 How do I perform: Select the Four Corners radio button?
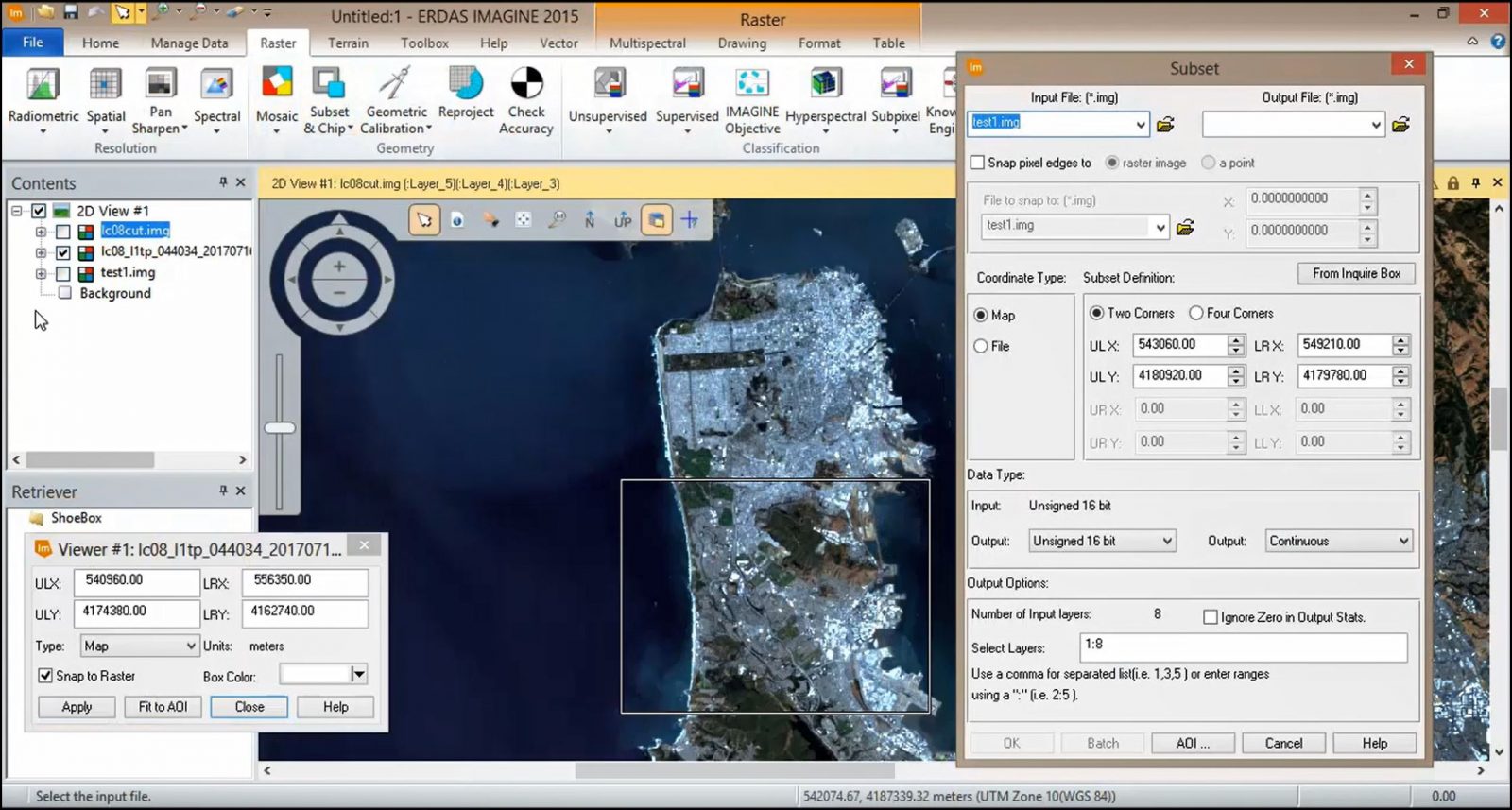(1196, 313)
